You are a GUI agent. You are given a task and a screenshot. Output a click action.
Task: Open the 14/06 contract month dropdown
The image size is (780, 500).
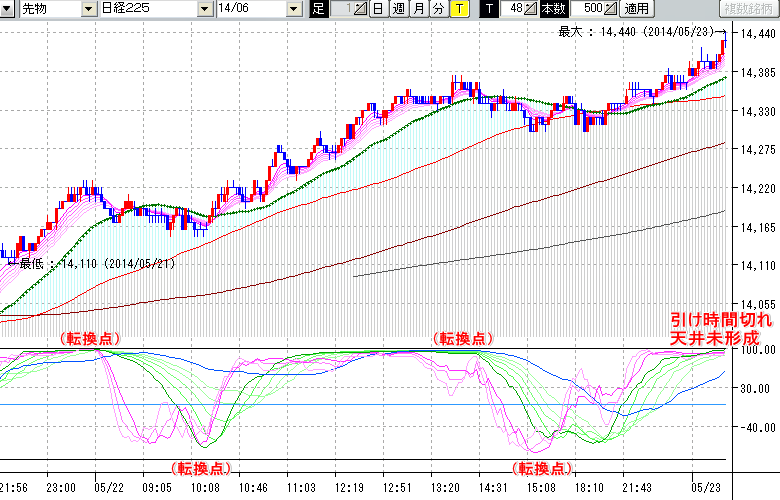click(293, 9)
